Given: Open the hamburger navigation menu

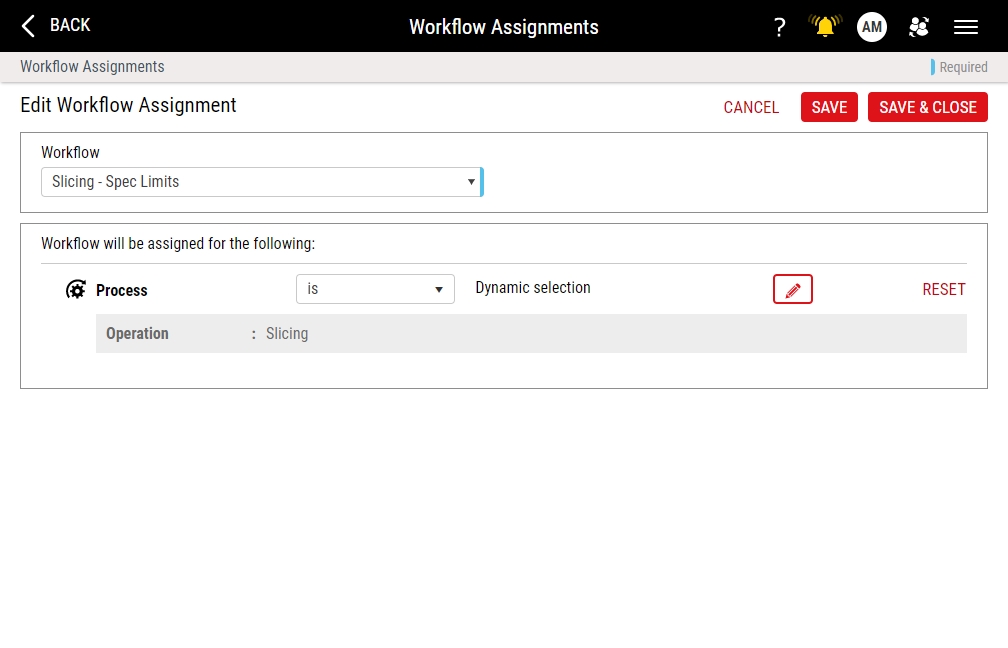Looking at the screenshot, I should pos(965,27).
